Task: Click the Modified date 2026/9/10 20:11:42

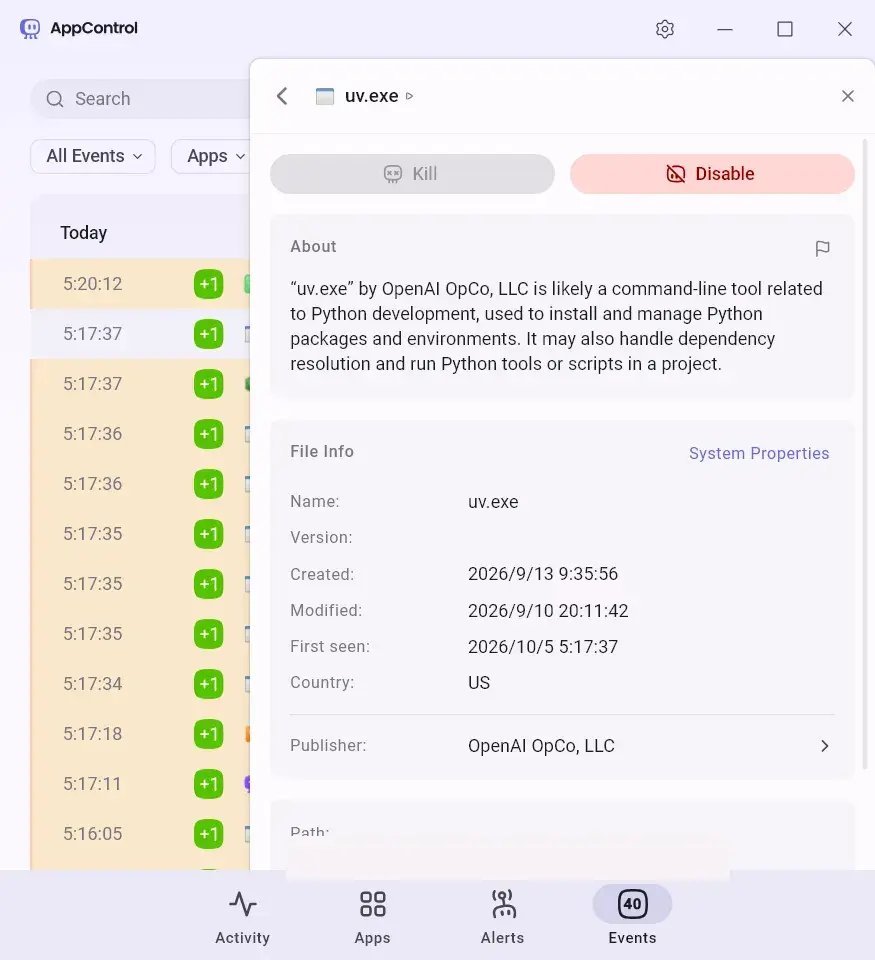Action: [548, 610]
